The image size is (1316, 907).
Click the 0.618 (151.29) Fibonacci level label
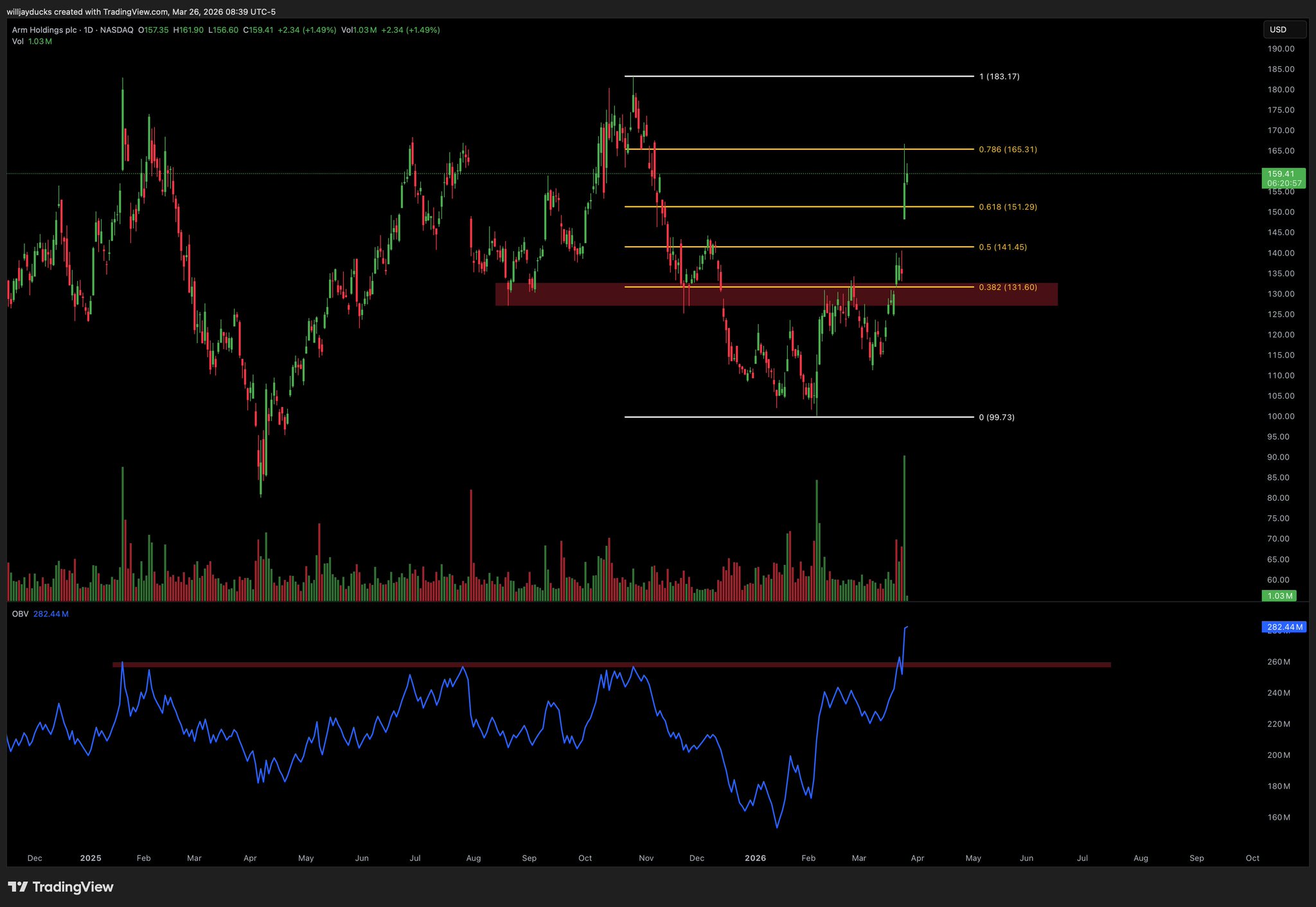coord(1008,207)
